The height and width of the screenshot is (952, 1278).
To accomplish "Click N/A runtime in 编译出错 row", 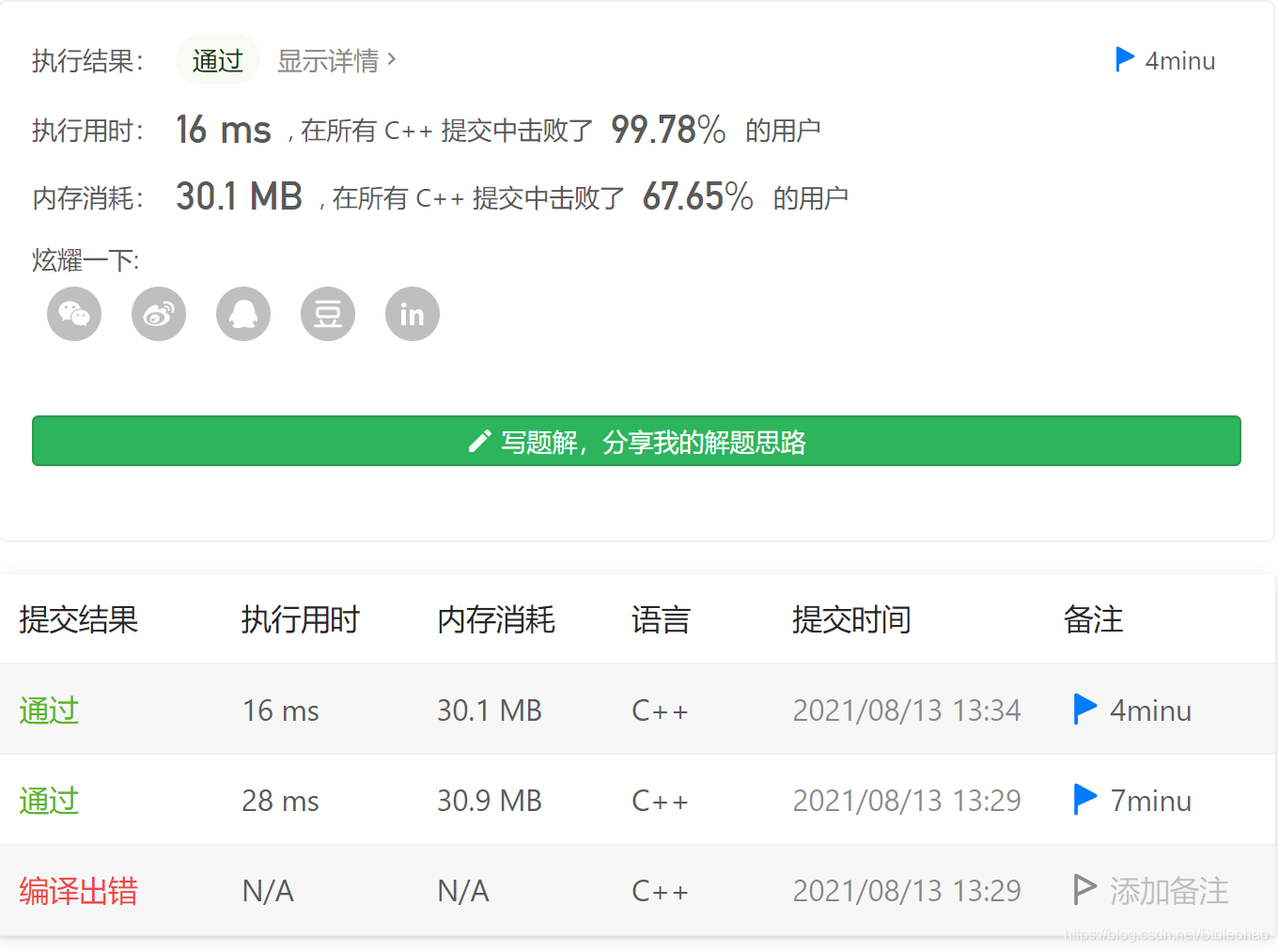I will [x=269, y=891].
